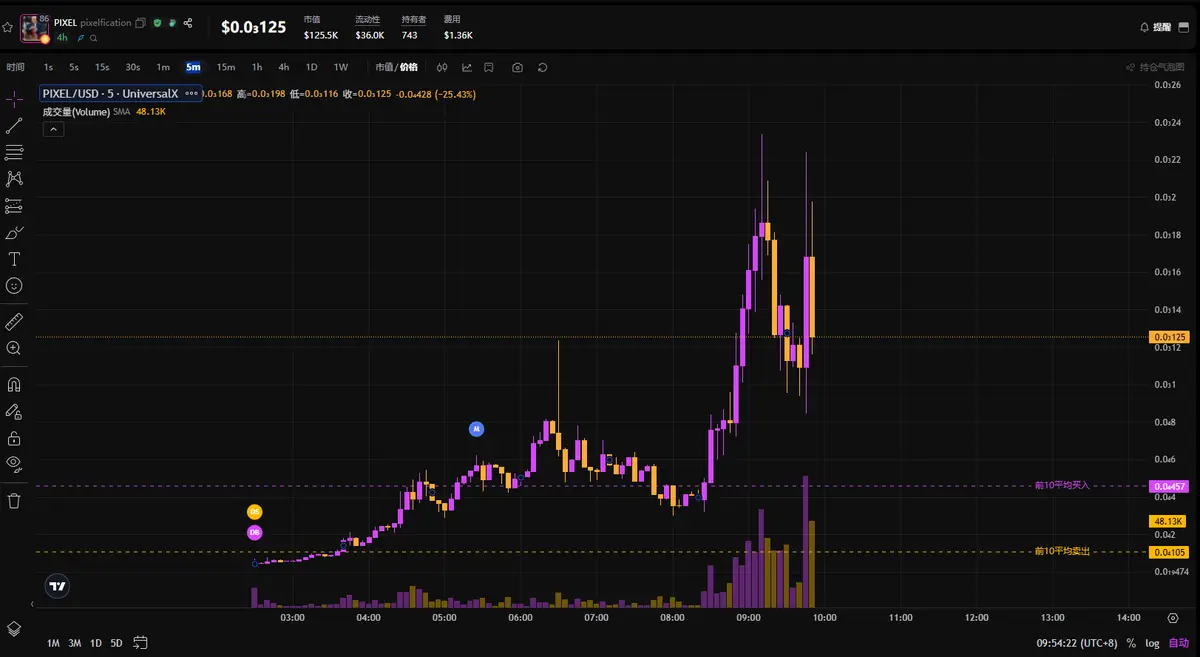Click the $125.5K 市值 value

tap(321, 35)
